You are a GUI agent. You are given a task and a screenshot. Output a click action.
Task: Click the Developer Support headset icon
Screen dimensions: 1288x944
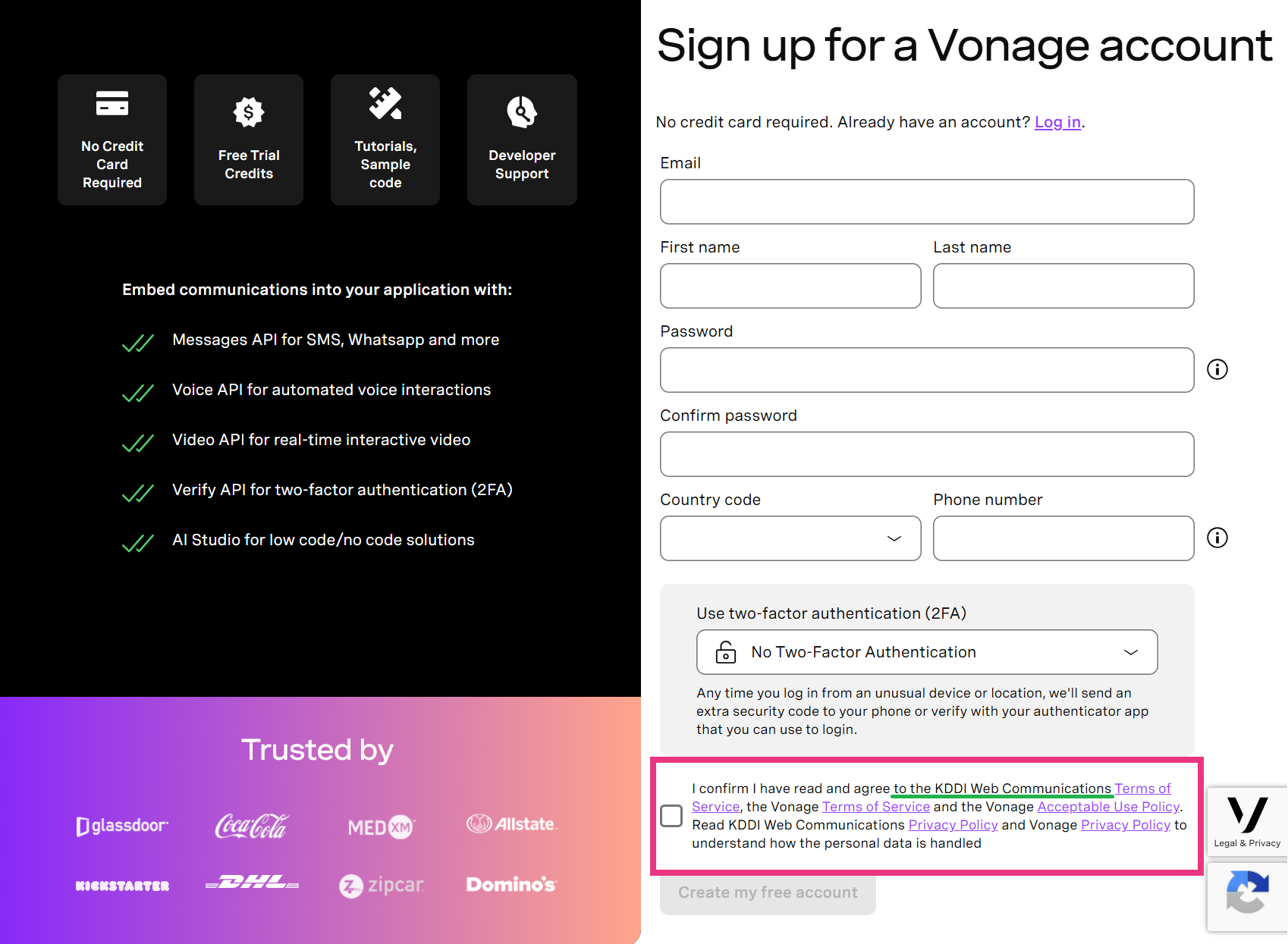(x=522, y=112)
